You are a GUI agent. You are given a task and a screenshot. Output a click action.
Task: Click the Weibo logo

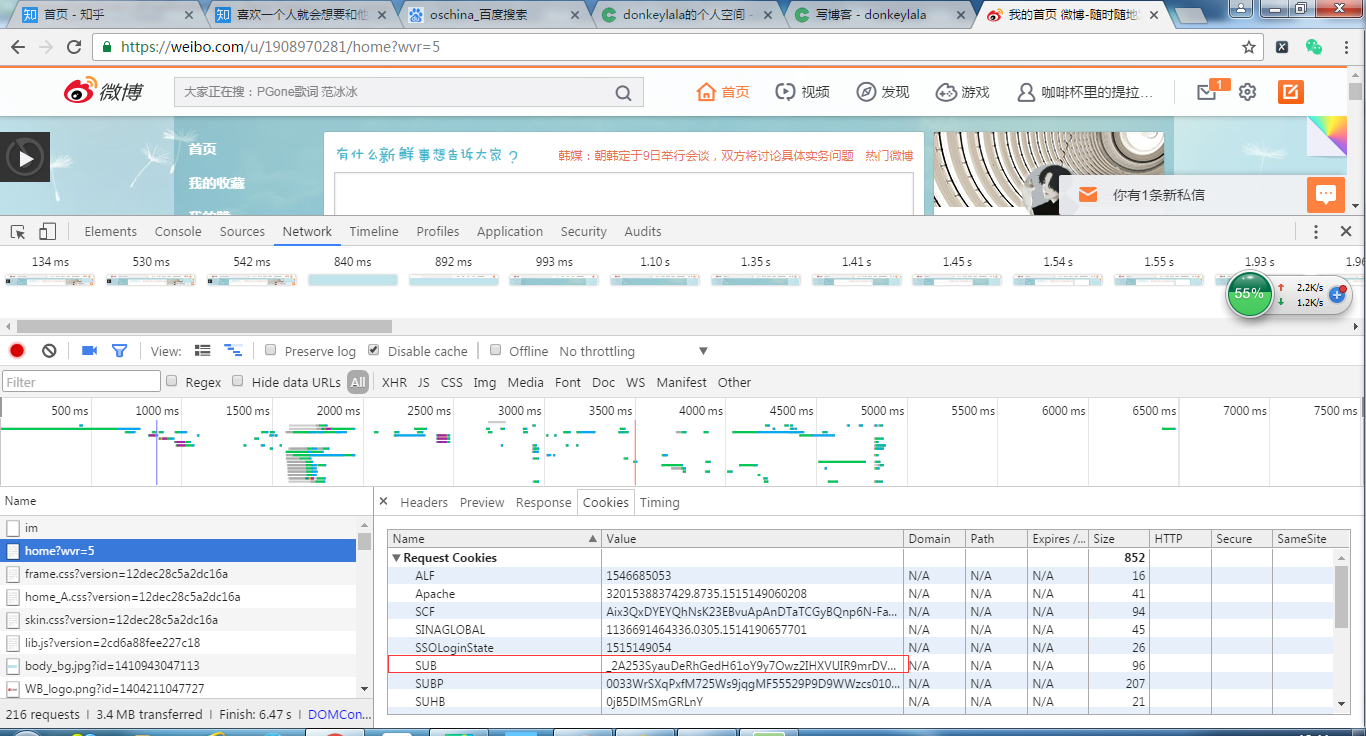pyautogui.click(x=104, y=91)
